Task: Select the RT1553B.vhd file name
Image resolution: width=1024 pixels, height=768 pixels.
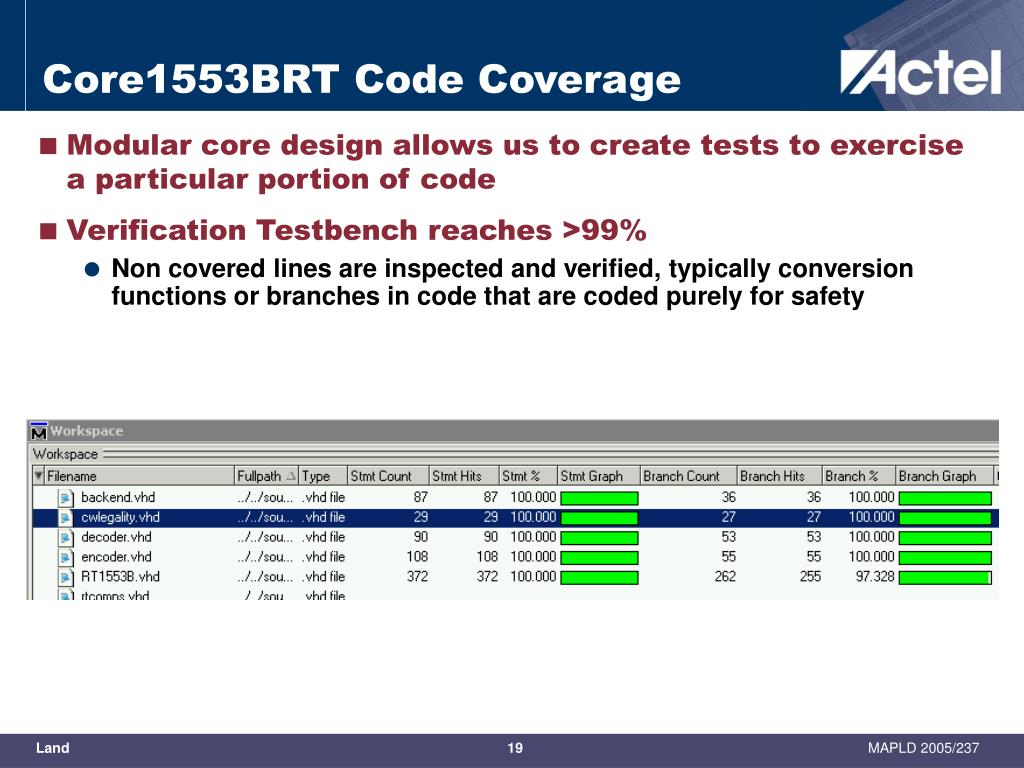Action: click(x=120, y=577)
